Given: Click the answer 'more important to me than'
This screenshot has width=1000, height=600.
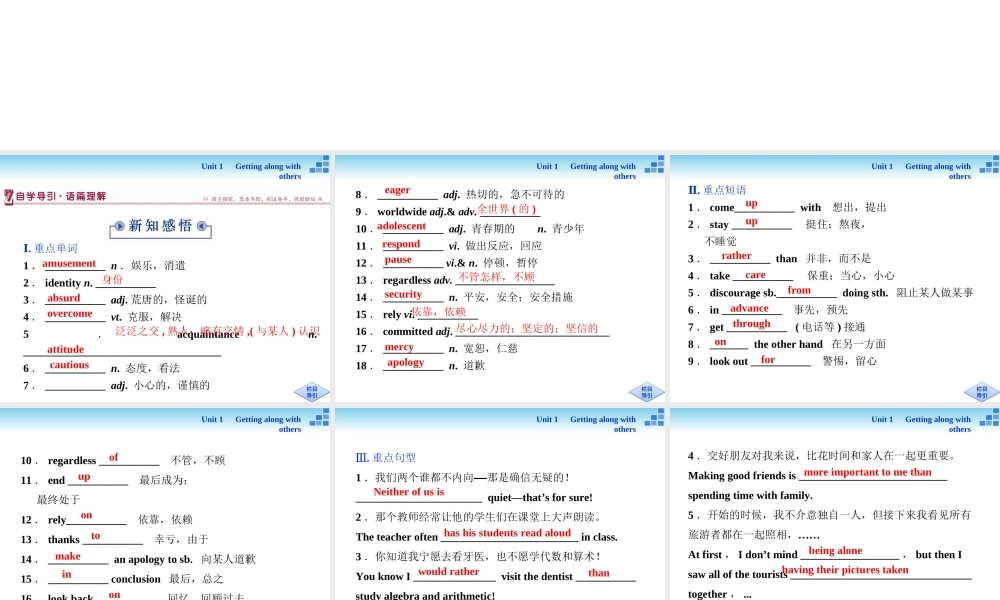Looking at the screenshot, I should tap(867, 472).
